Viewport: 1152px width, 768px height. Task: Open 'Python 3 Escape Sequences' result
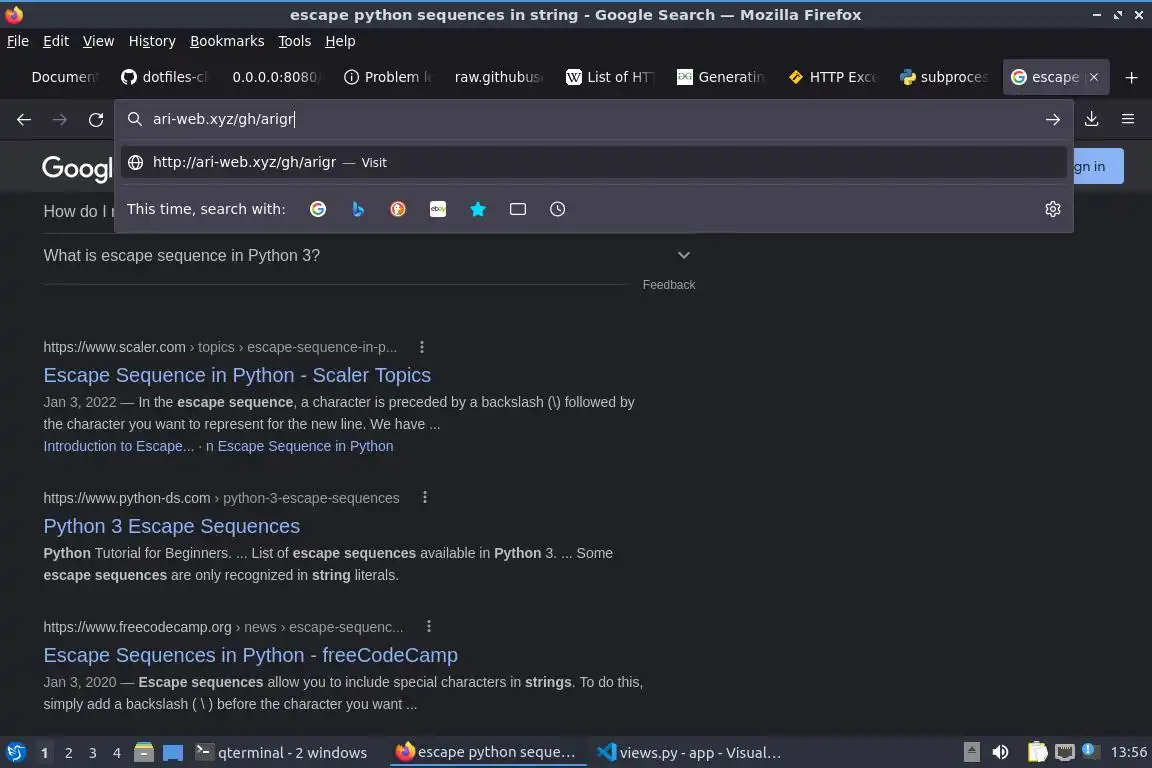[x=172, y=526]
